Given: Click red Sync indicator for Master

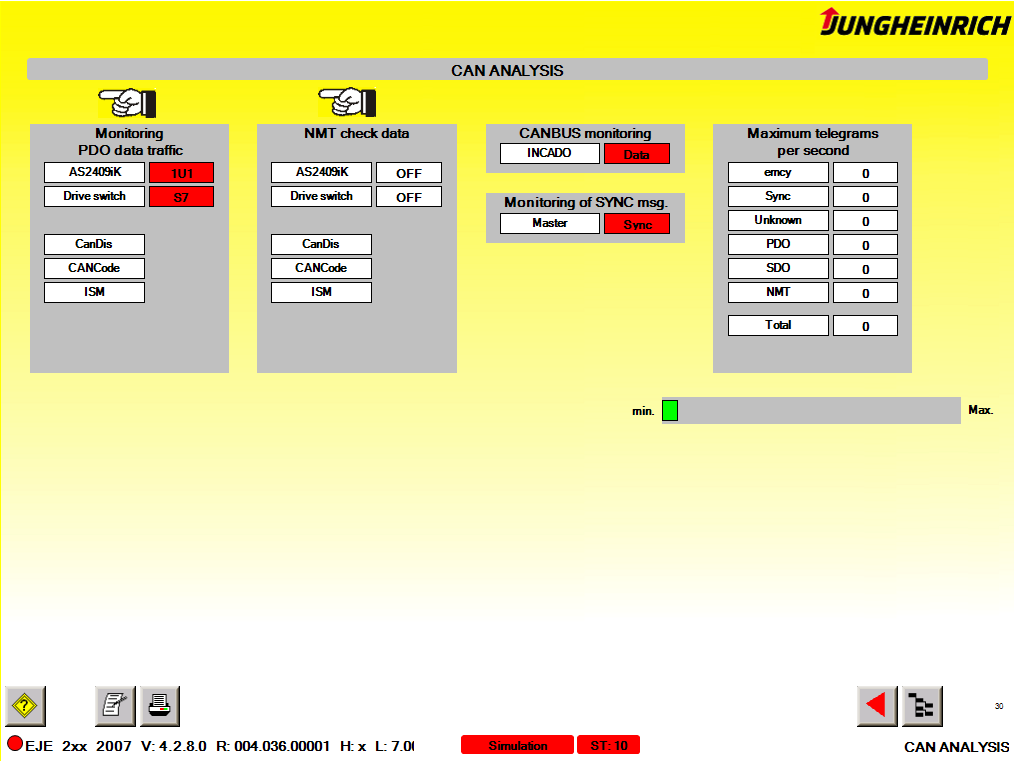Looking at the screenshot, I should pyautogui.click(x=637, y=224).
